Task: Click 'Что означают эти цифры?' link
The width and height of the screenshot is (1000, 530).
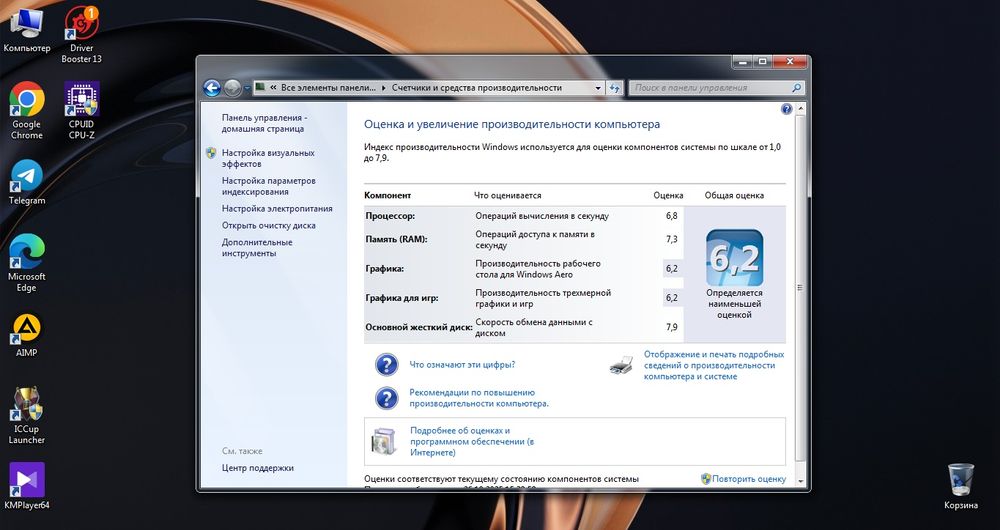Action: 462,365
